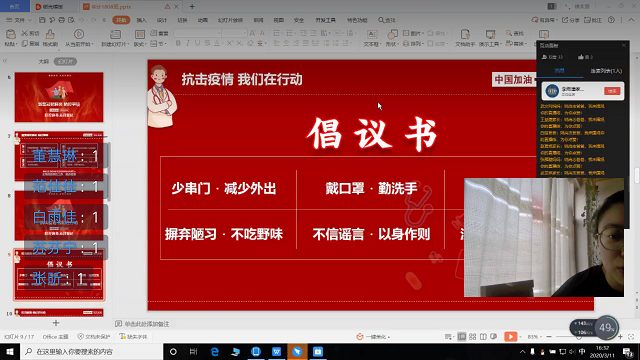Open the Task View icon on taskbar
Image resolution: width=640 pixels, height=360 pixels.
coord(193,351)
